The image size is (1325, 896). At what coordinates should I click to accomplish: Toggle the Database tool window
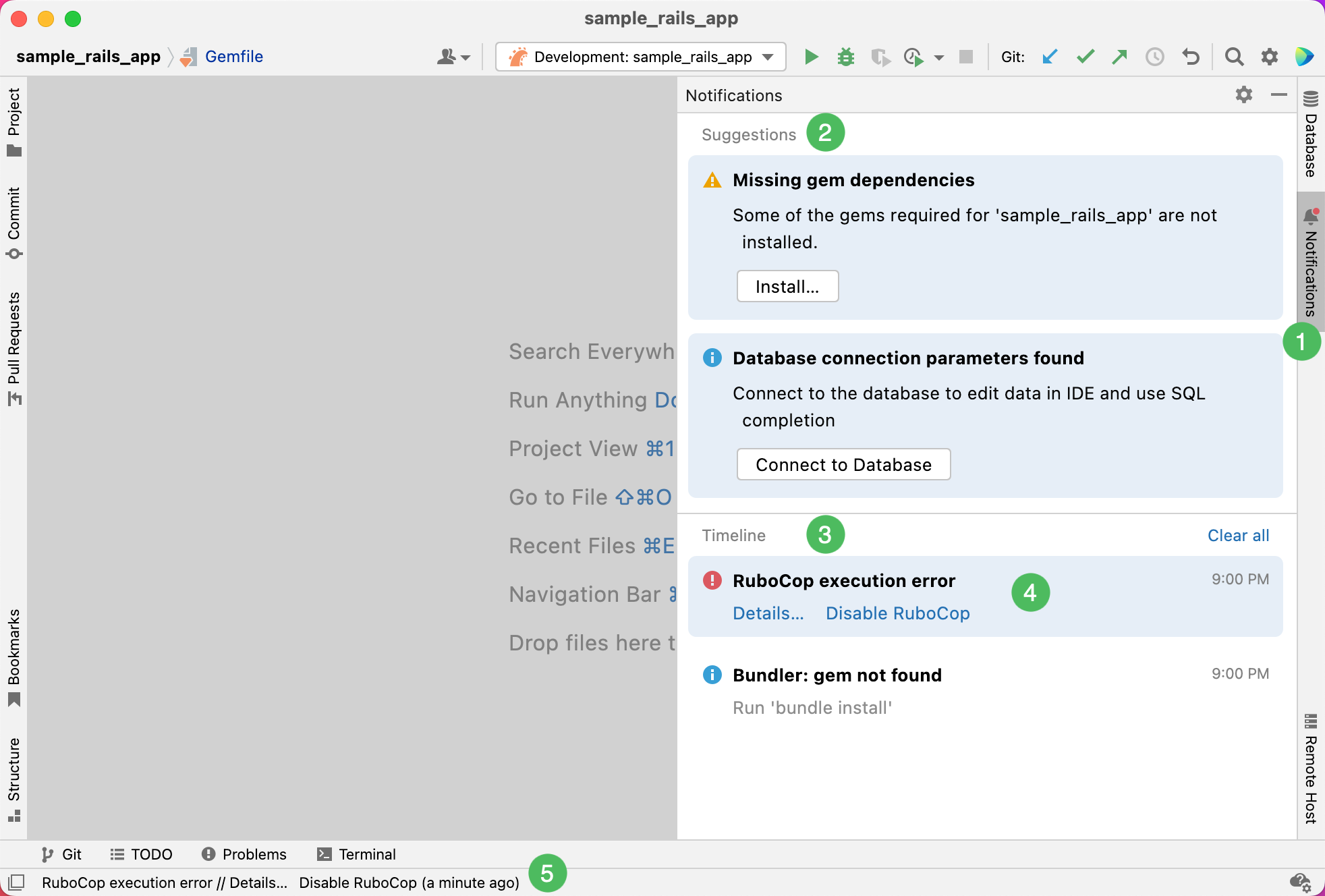pos(1309,135)
